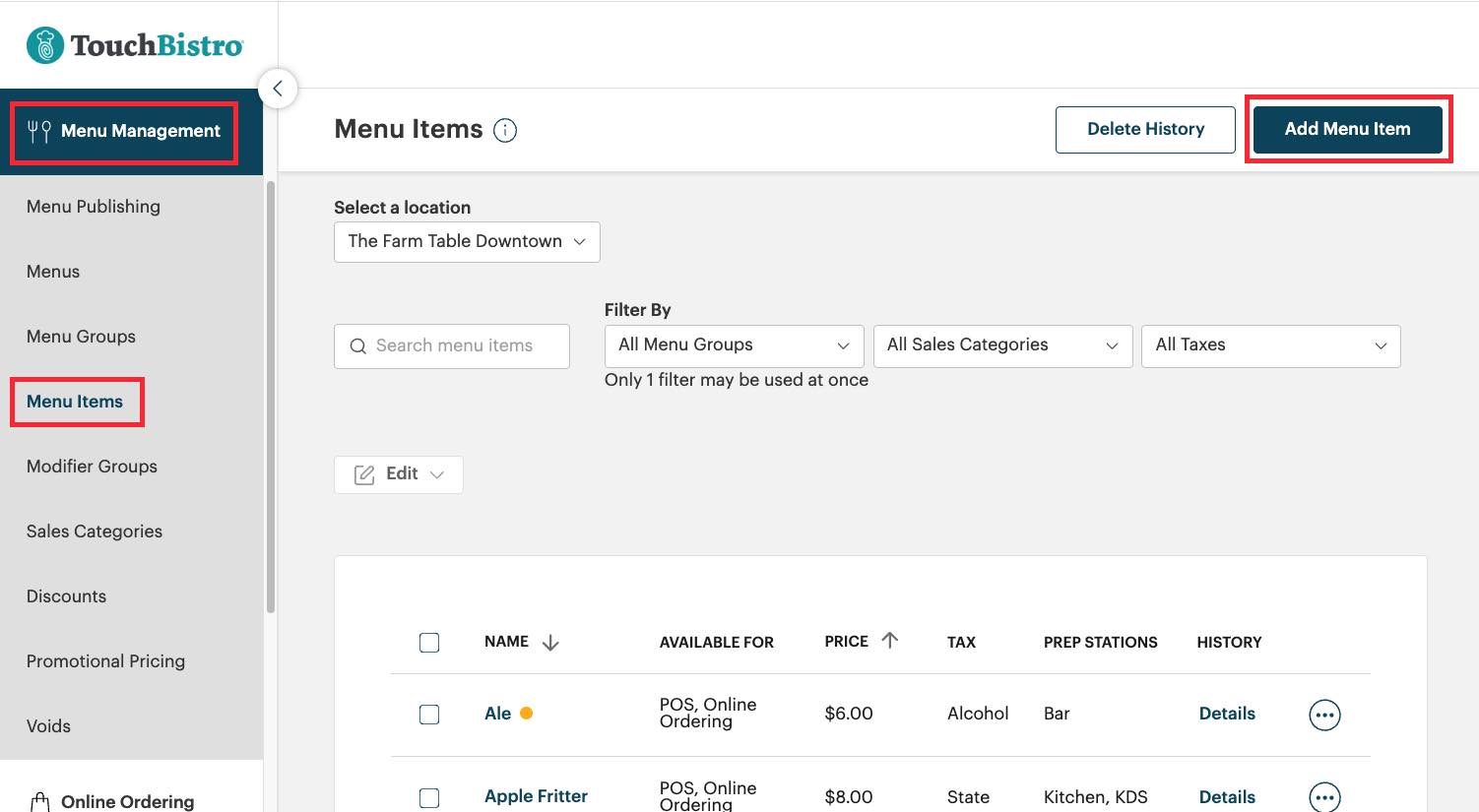The width and height of the screenshot is (1479, 812).
Task: Open the ellipsis menu on the Ale row
Action: click(x=1324, y=715)
